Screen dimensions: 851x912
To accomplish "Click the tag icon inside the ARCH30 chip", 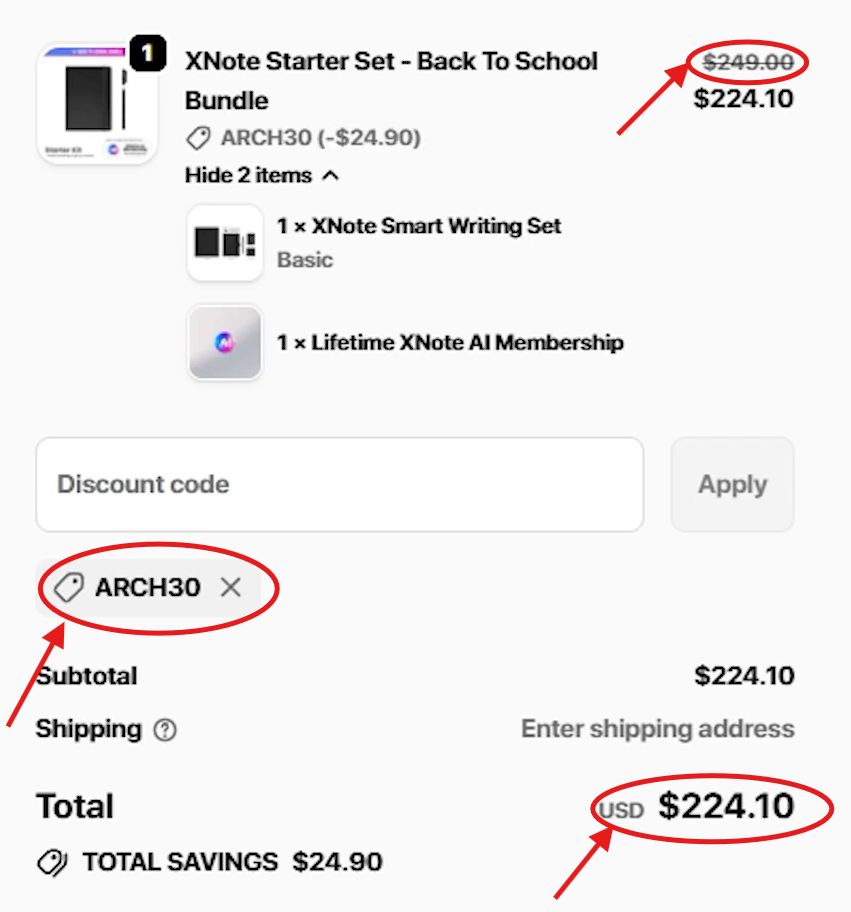I will pos(67,587).
